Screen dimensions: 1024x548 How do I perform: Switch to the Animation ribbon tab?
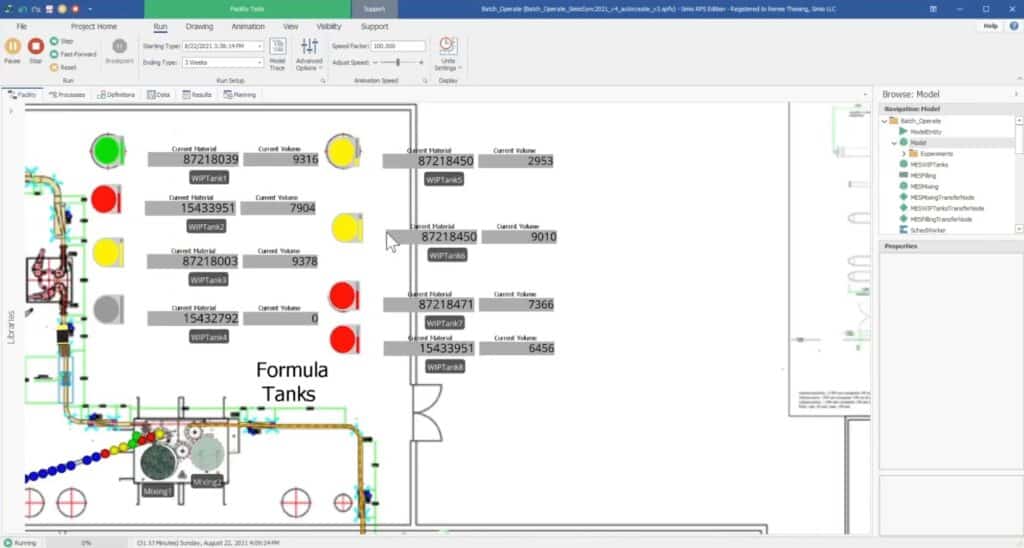(248, 27)
